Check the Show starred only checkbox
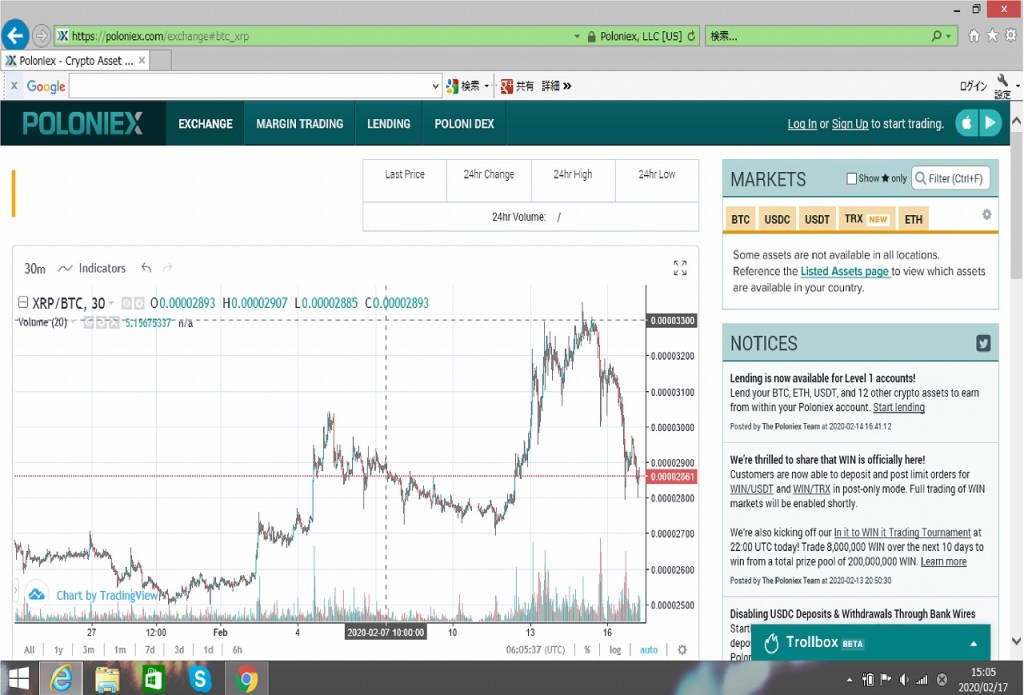This screenshot has height=695, width=1024. point(852,179)
